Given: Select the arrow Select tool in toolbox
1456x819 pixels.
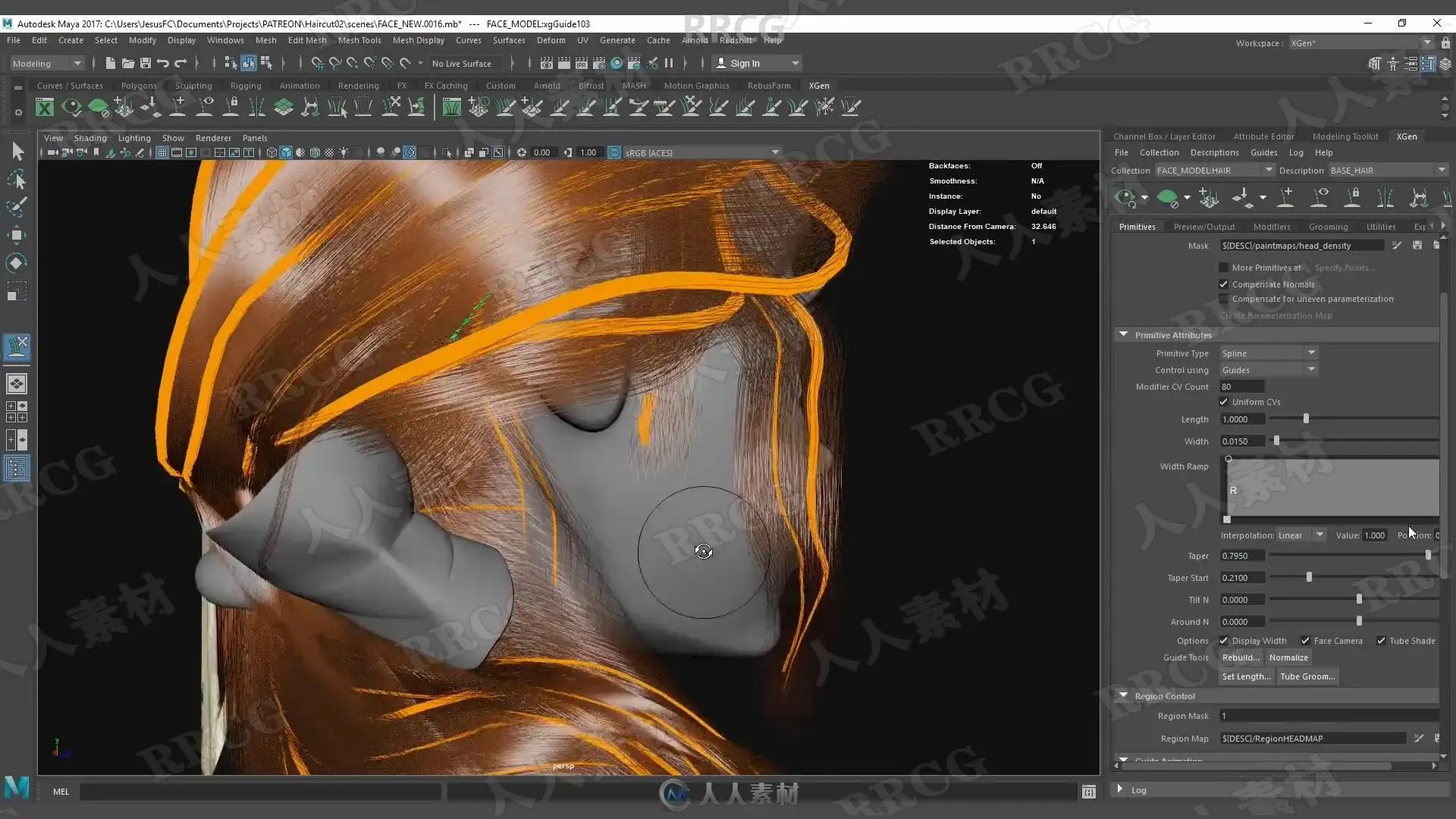Looking at the screenshot, I should point(17,152).
